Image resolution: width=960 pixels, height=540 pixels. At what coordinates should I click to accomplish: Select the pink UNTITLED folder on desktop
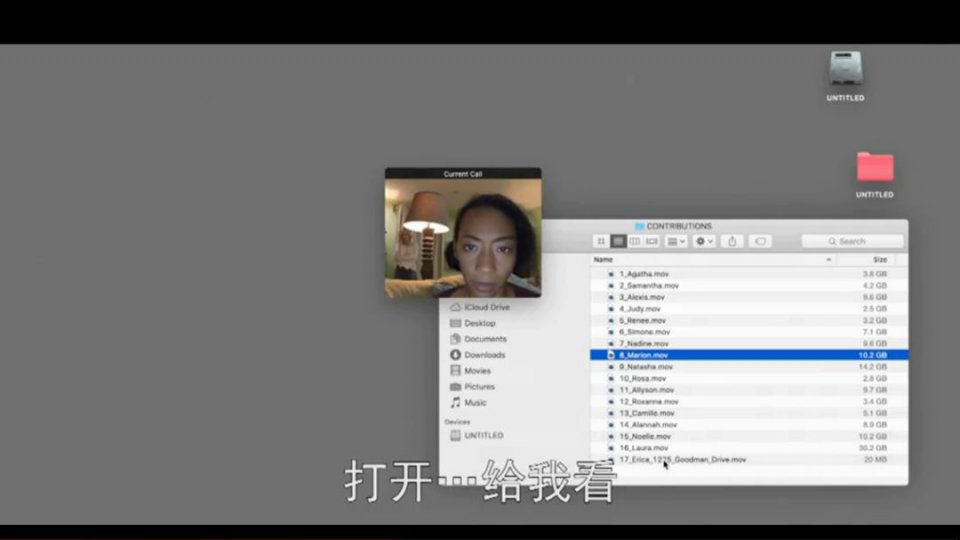pyautogui.click(x=874, y=167)
